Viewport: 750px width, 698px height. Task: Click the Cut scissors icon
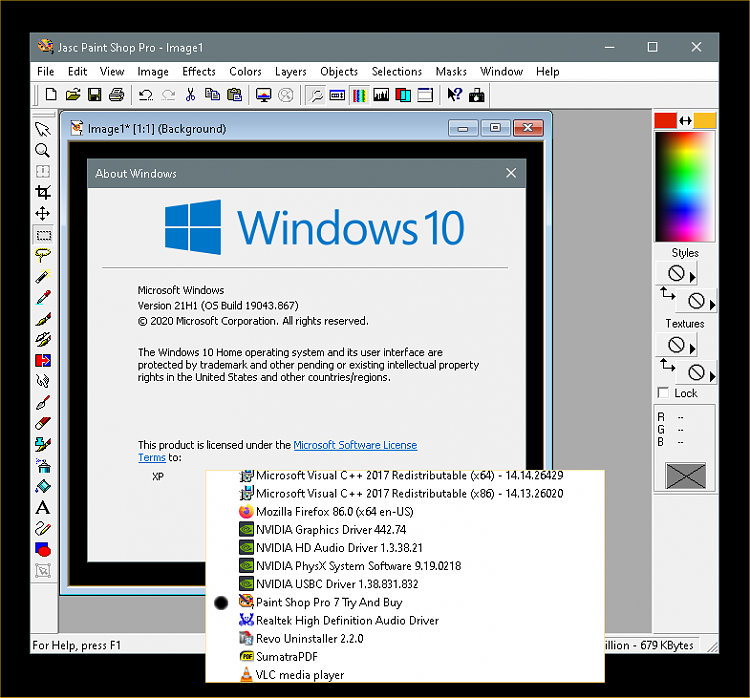tap(190, 95)
